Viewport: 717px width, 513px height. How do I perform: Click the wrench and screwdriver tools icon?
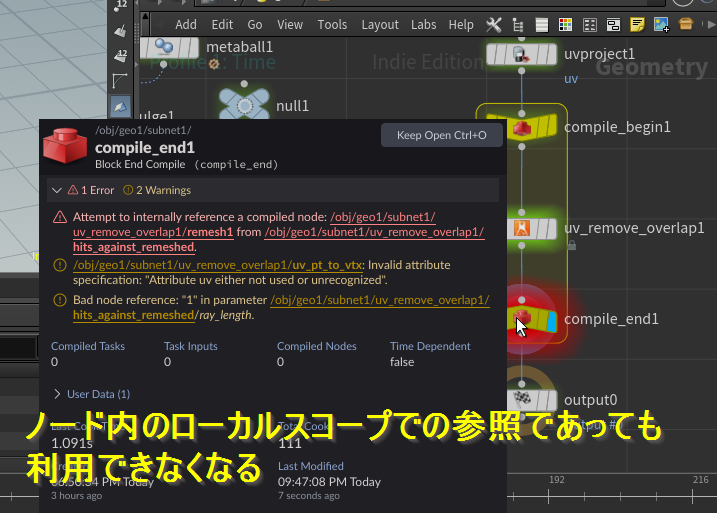[x=494, y=25]
